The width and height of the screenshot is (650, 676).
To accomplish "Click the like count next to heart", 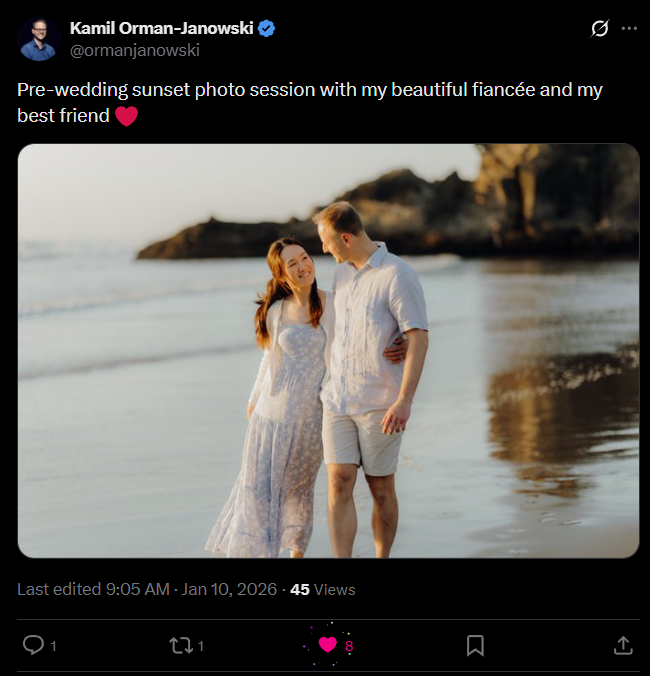I will tap(349, 646).
